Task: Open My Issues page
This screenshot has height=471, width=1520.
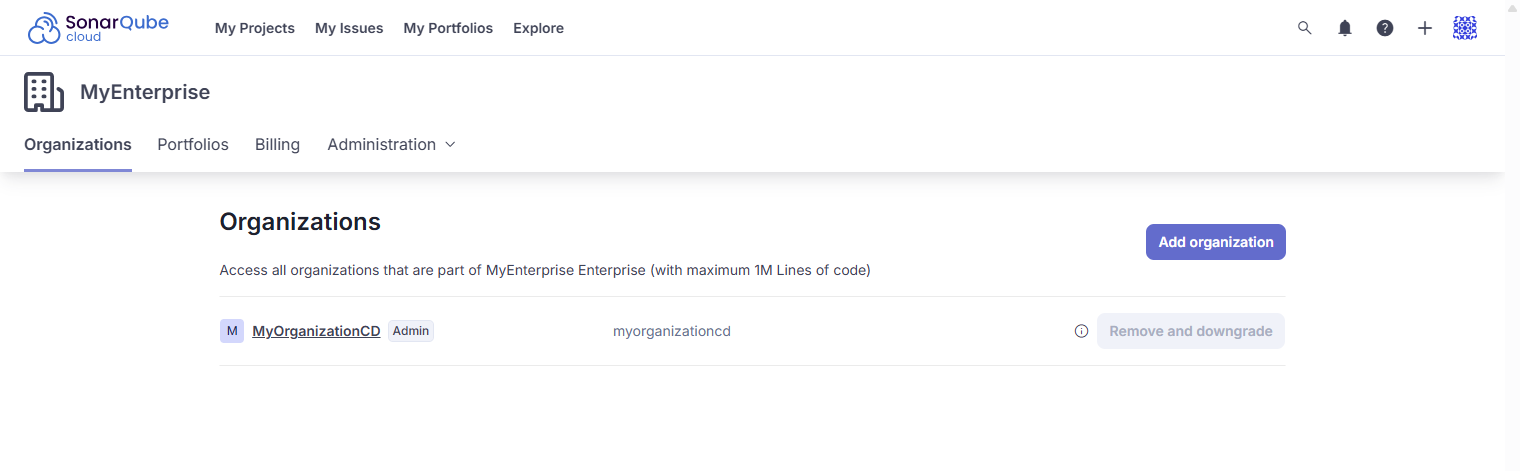Action: pyautogui.click(x=349, y=28)
